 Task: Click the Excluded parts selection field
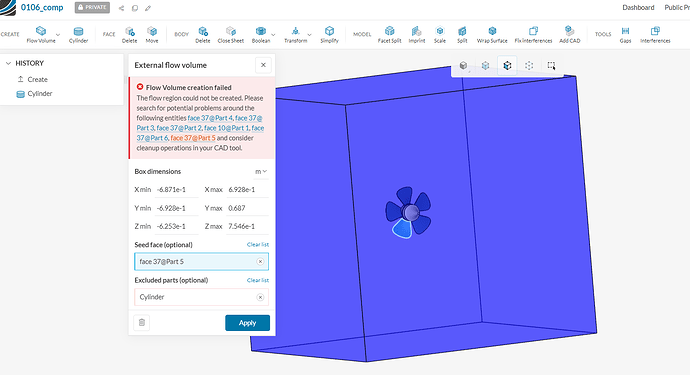[x=201, y=297]
